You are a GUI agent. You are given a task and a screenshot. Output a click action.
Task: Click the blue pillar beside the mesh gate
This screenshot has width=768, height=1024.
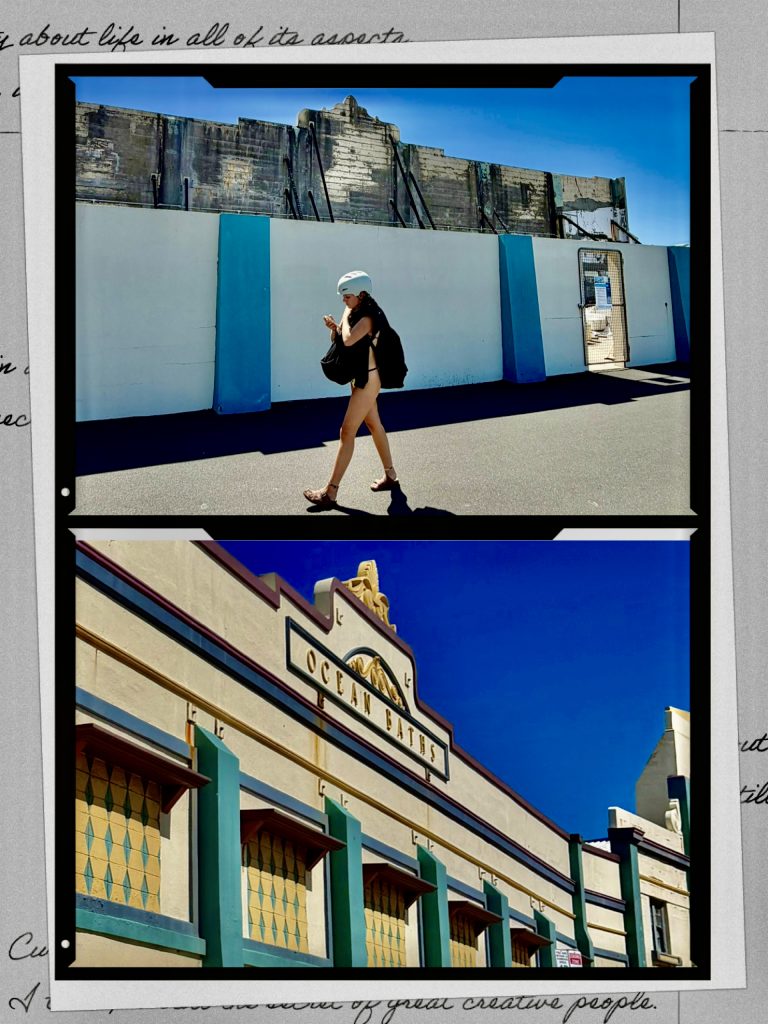(522, 309)
